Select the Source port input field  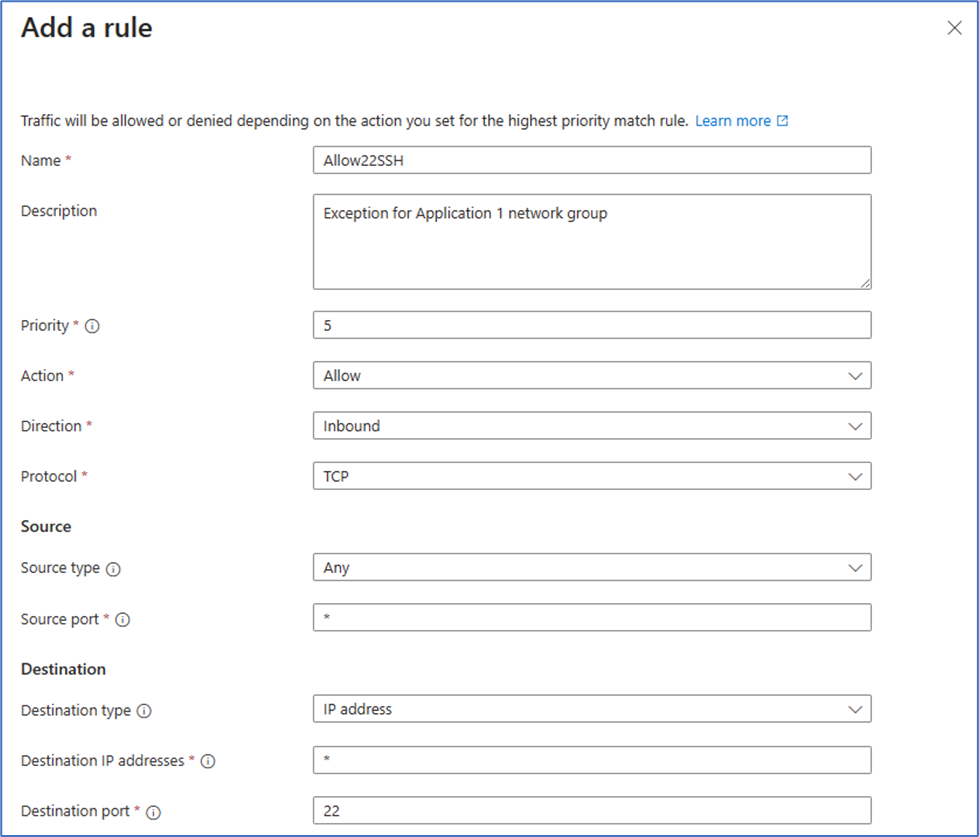pyautogui.click(x=591, y=618)
